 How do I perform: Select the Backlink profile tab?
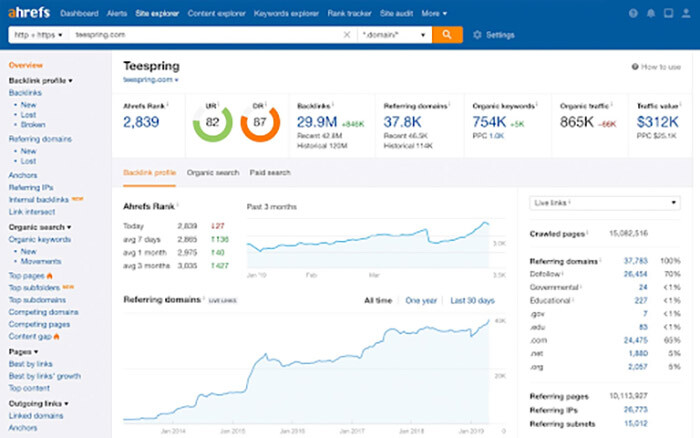pos(150,172)
